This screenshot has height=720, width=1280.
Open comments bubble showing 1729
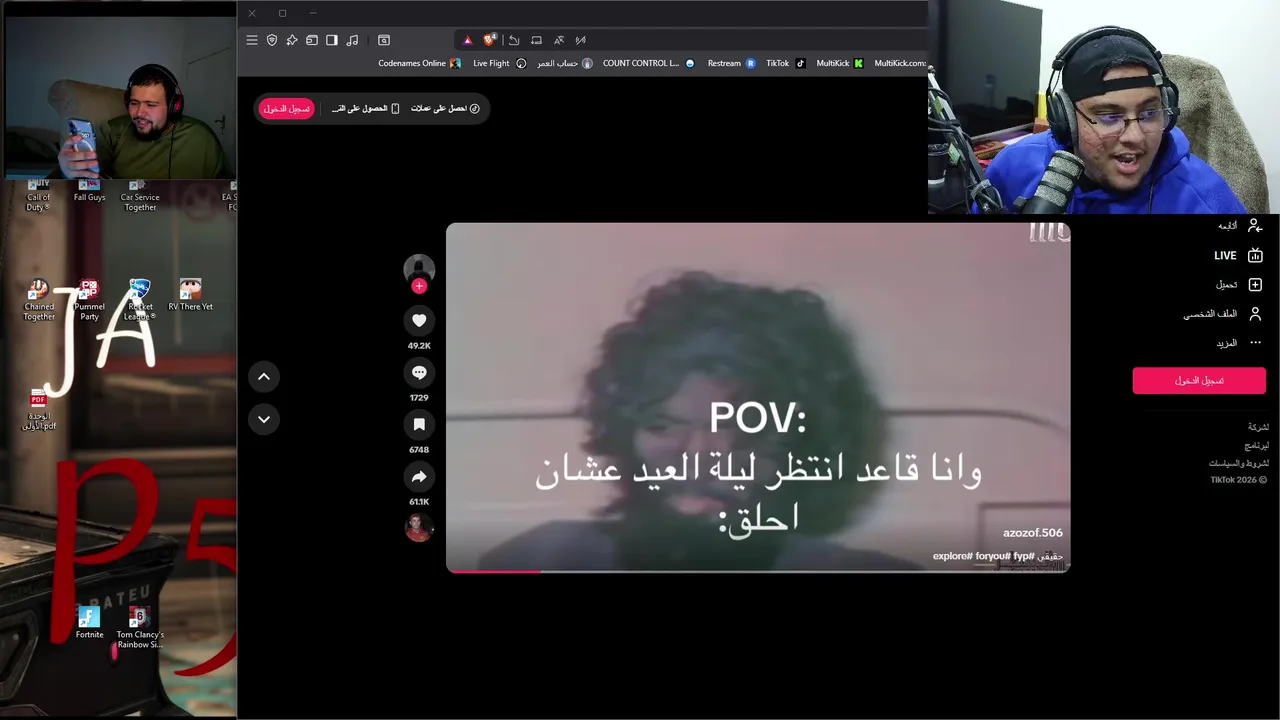(x=419, y=373)
